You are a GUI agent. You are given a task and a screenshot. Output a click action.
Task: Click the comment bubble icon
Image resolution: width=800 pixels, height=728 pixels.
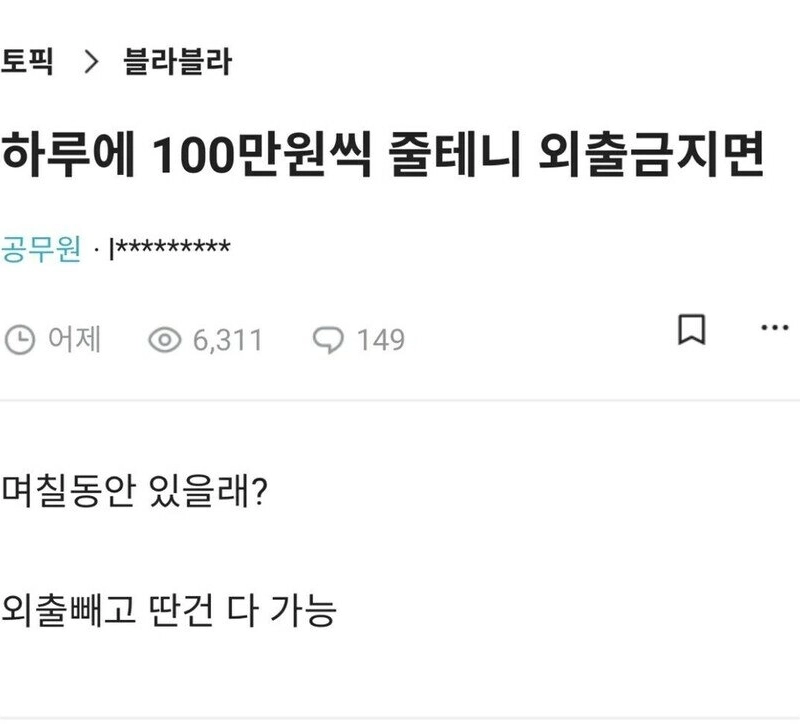point(327,340)
